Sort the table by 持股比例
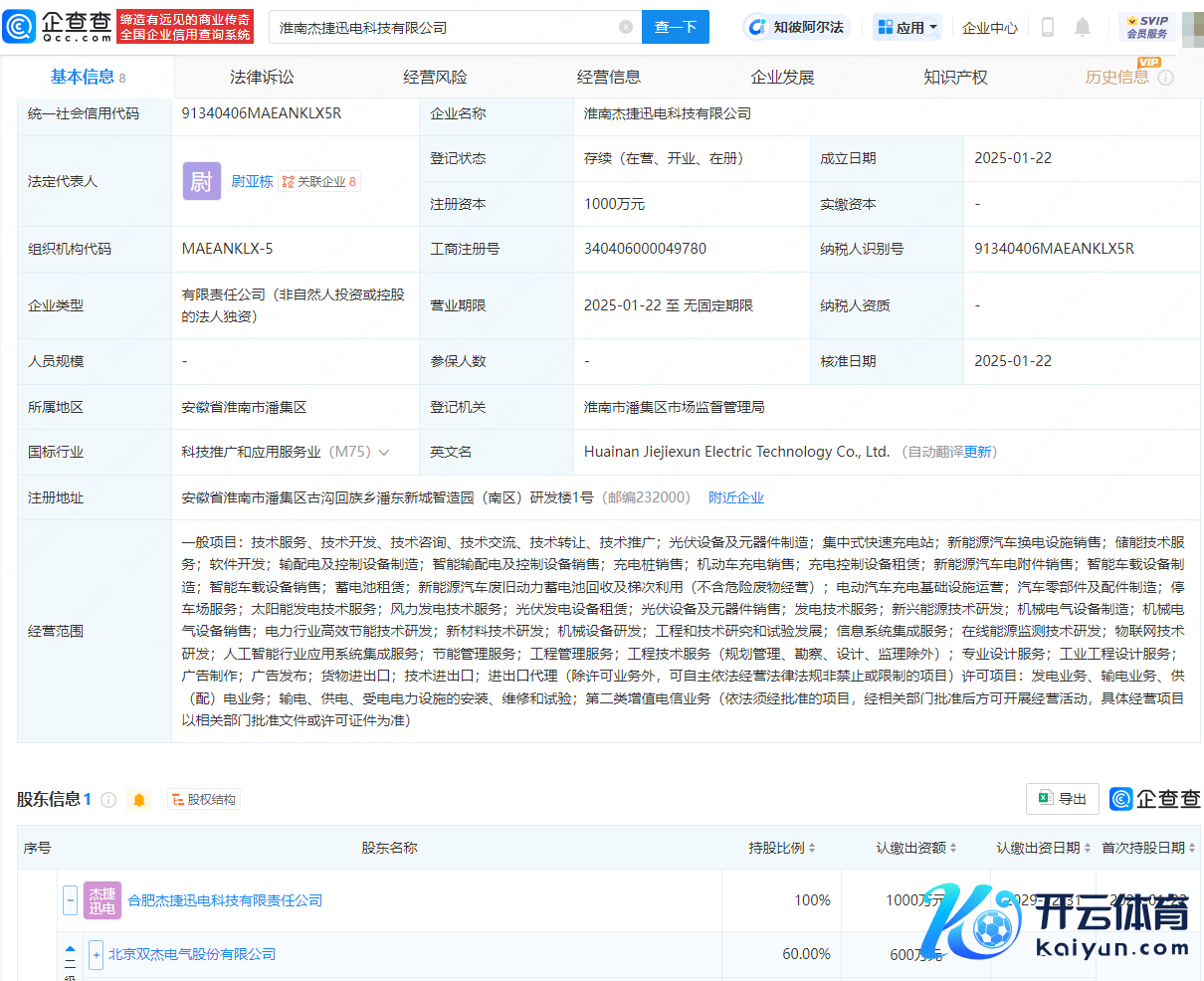The width and height of the screenshot is (1204, 981). click(x=782, y=848)
